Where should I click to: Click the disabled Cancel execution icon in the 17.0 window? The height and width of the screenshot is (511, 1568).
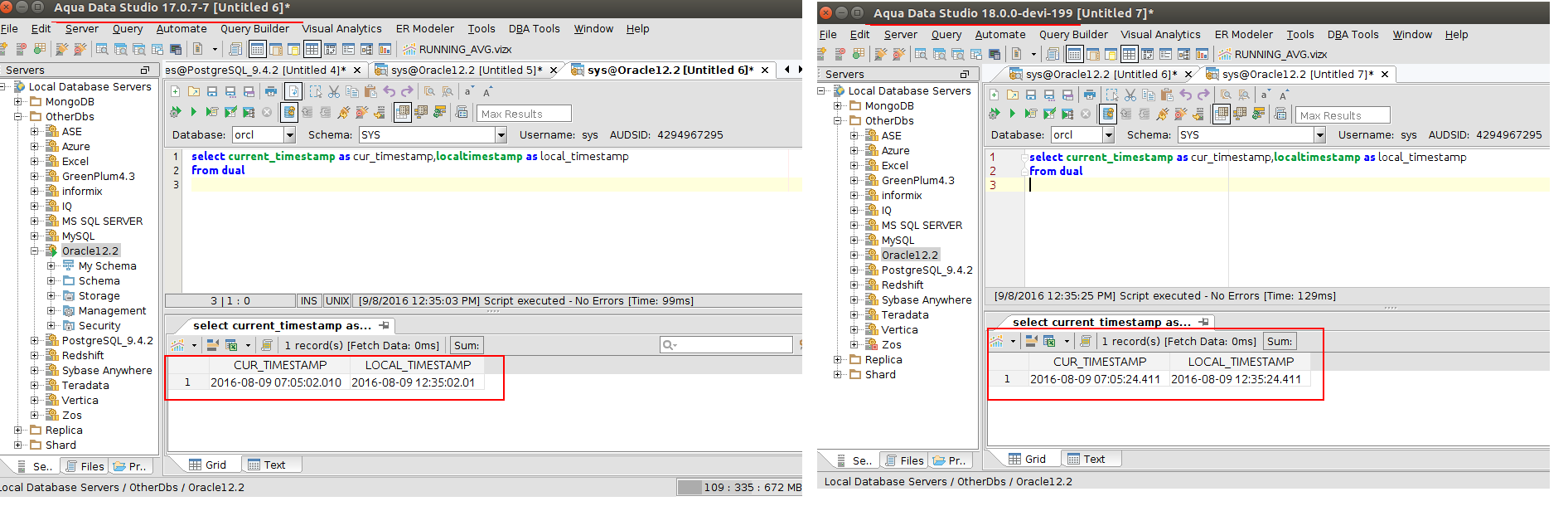[267, 111]
